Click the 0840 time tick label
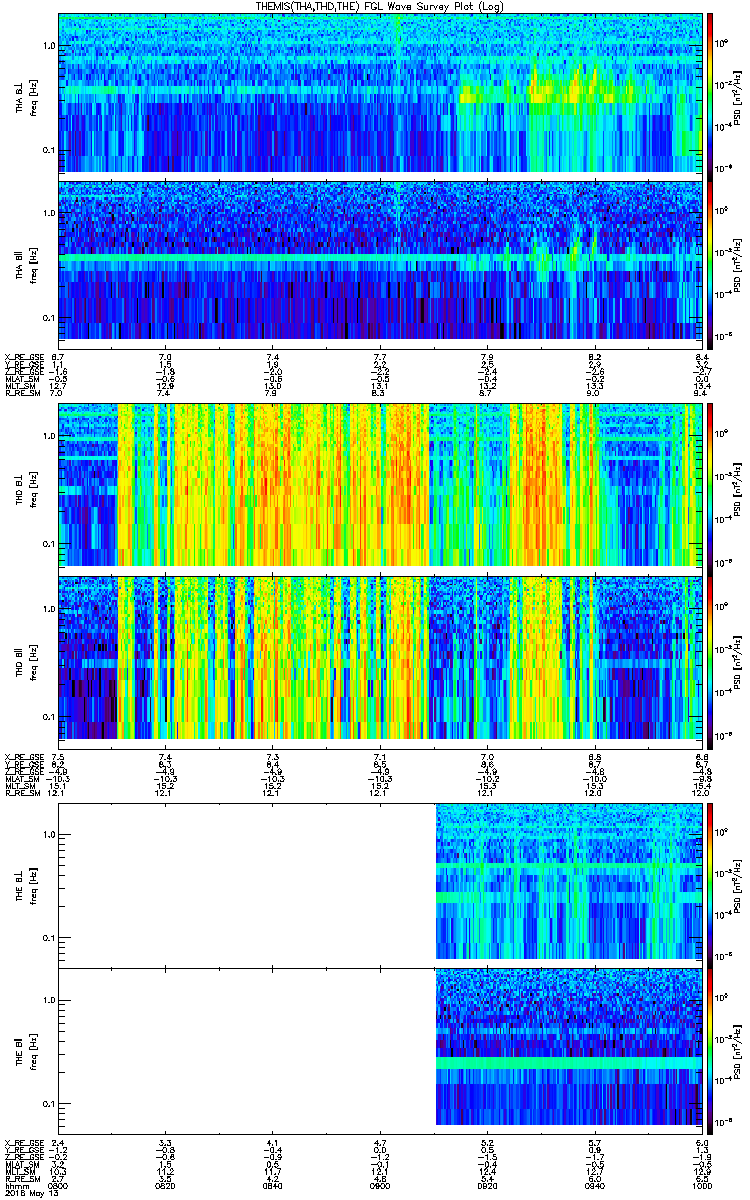 coord(273,1186)
